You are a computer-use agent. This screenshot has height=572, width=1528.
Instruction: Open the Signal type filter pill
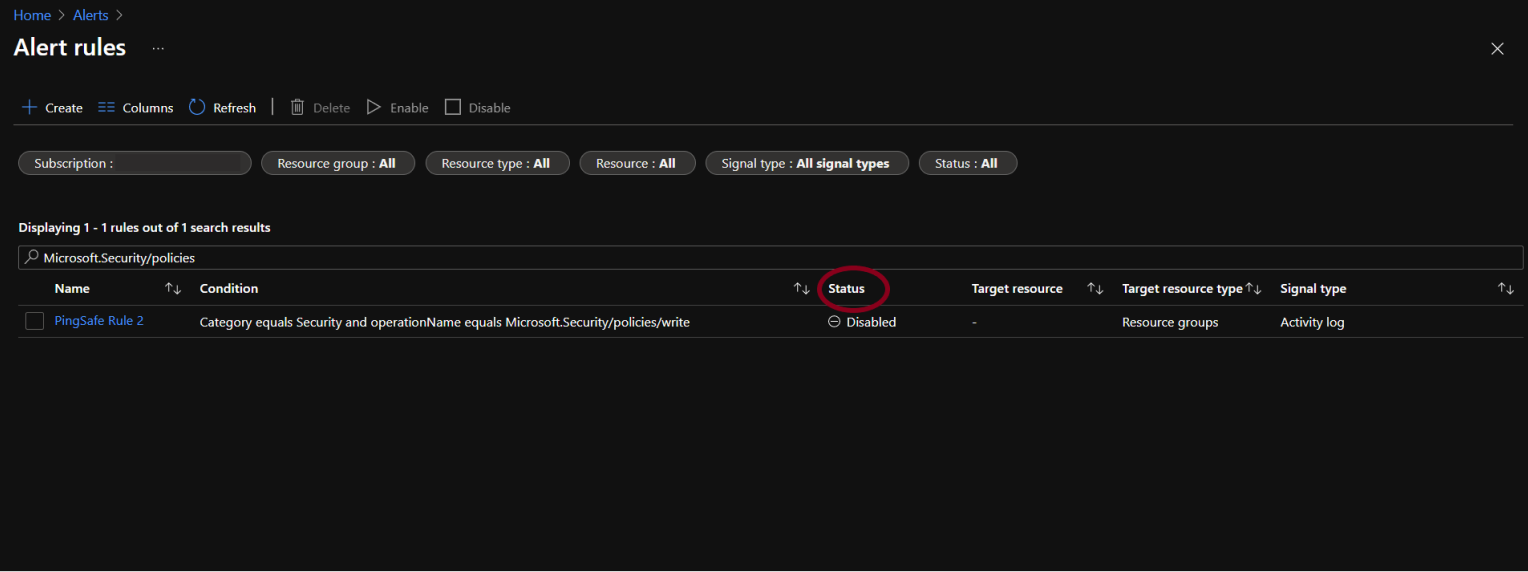tap(806, 163)
